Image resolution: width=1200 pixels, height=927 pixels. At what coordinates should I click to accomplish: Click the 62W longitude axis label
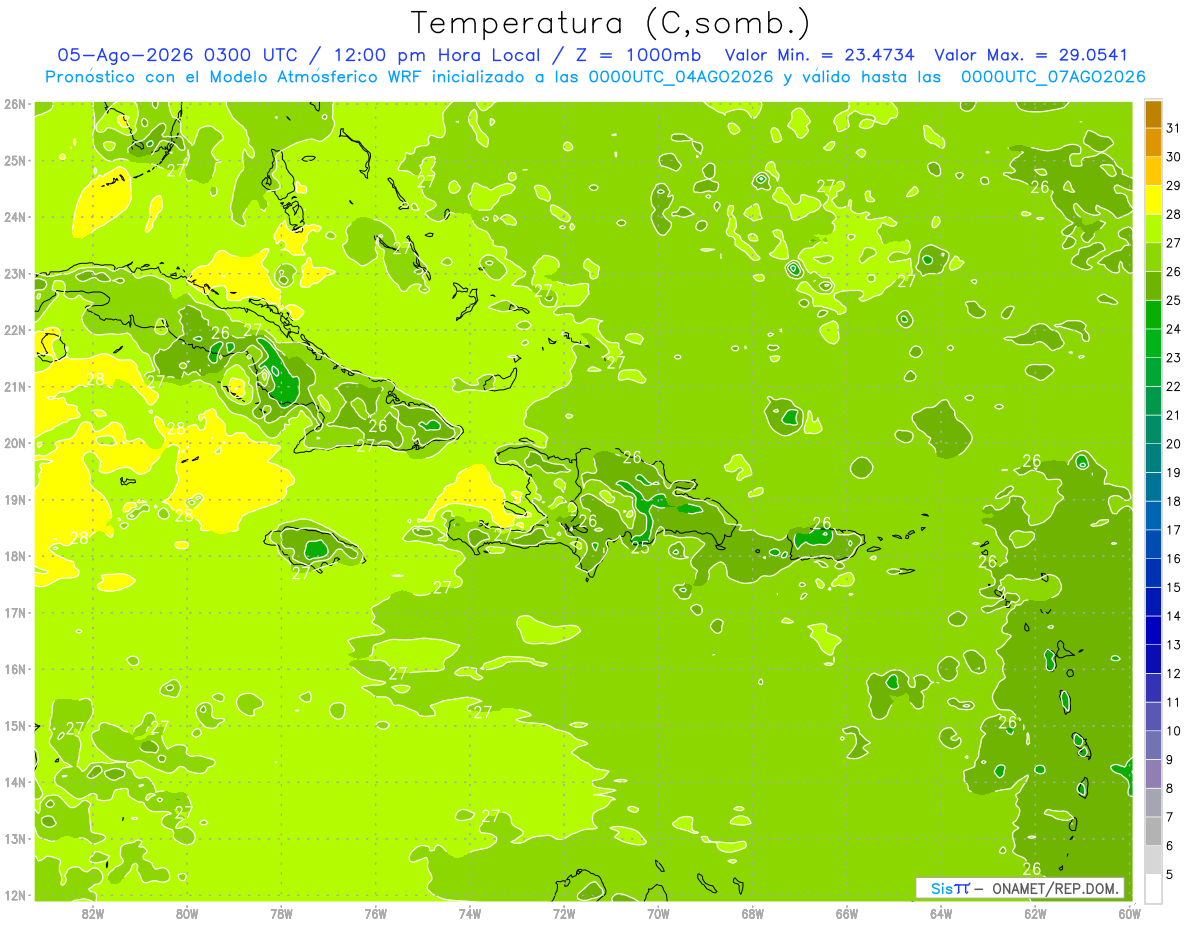pyautogui.click(x=1035, y=913)
